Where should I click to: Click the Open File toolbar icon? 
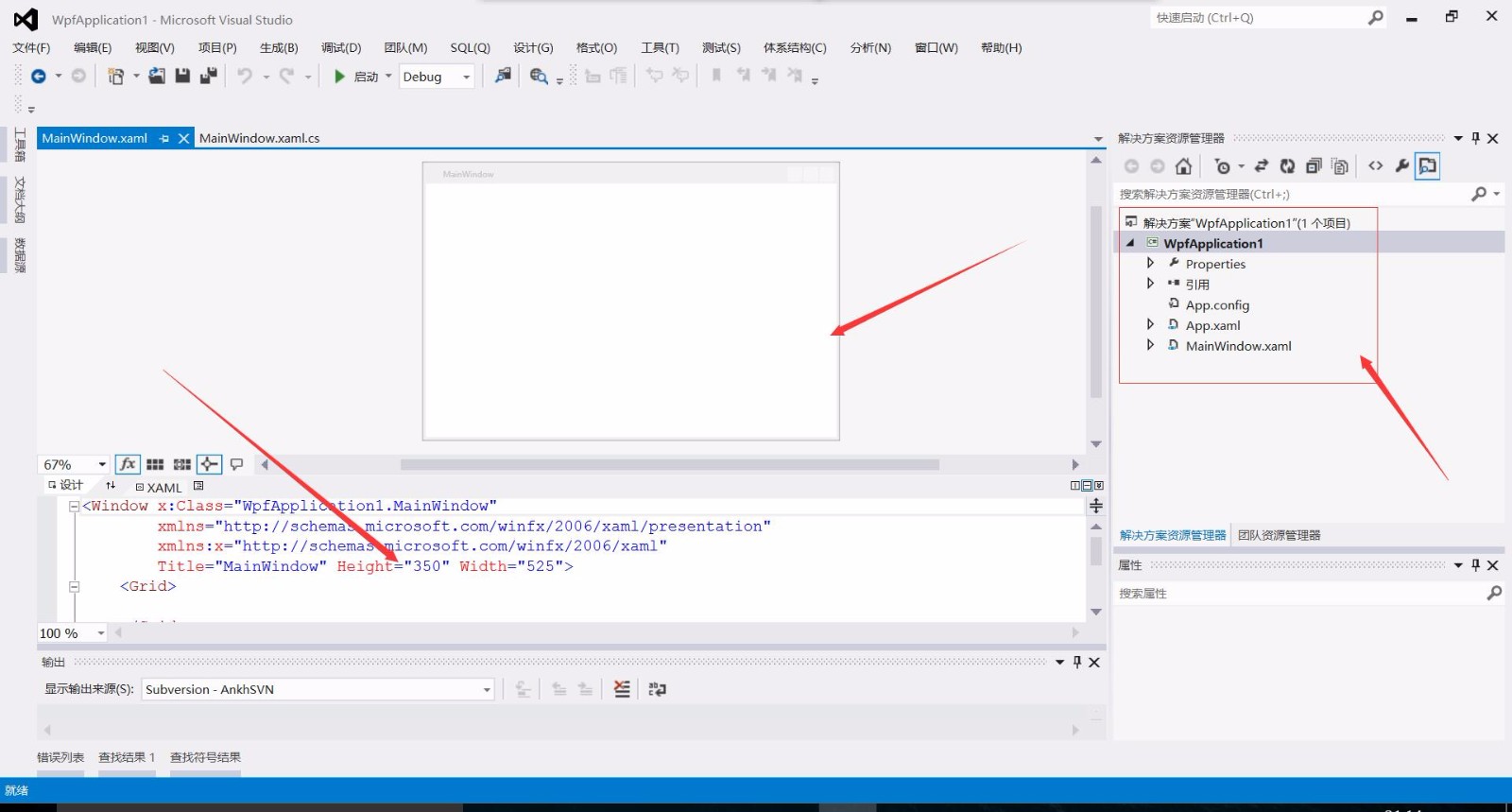(157, 76)
